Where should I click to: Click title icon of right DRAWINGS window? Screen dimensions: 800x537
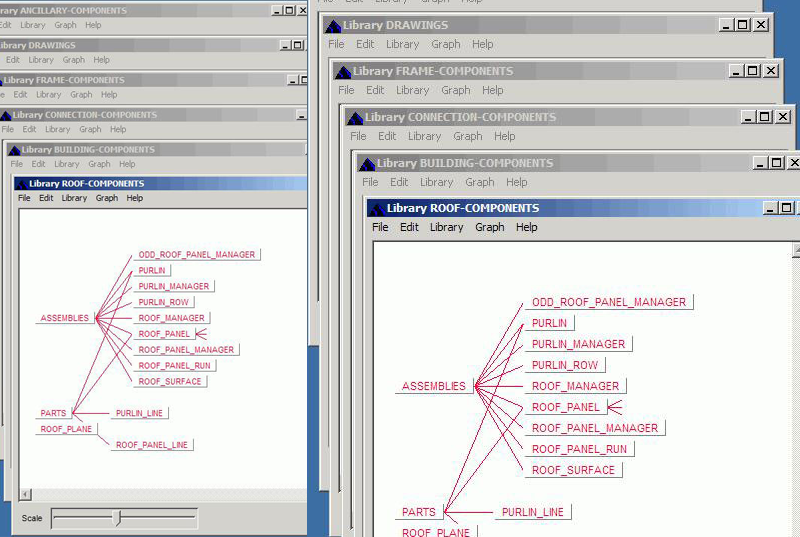(x=333, y=26)
